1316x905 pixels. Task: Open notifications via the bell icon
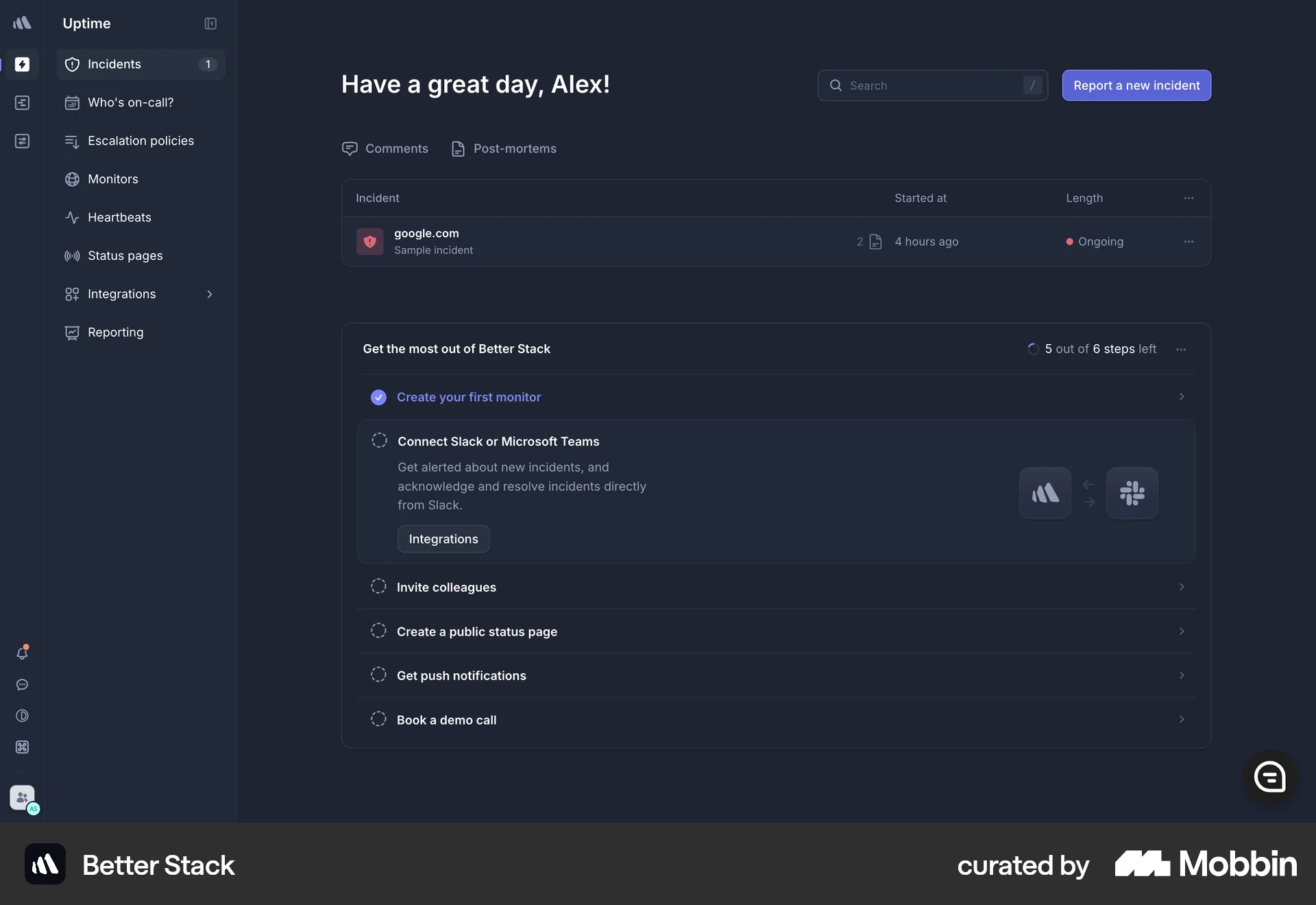tap(23, 653)
